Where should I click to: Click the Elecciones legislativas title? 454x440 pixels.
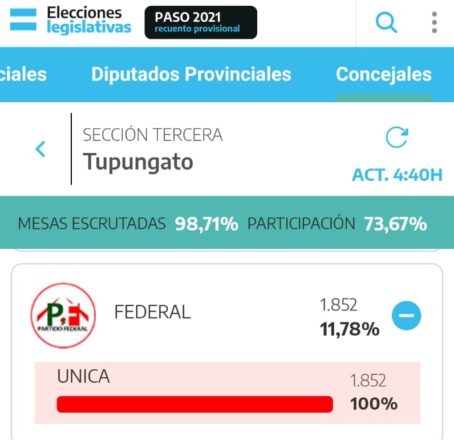(x=89, y=20)
